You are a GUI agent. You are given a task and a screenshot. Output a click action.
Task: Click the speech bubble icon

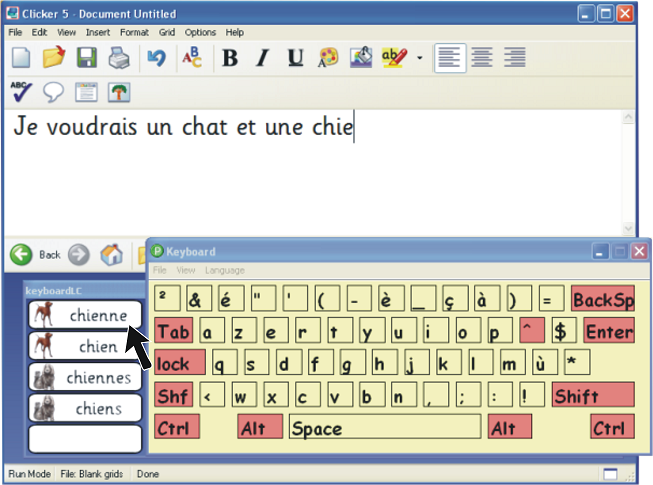(x=53, y=92)
